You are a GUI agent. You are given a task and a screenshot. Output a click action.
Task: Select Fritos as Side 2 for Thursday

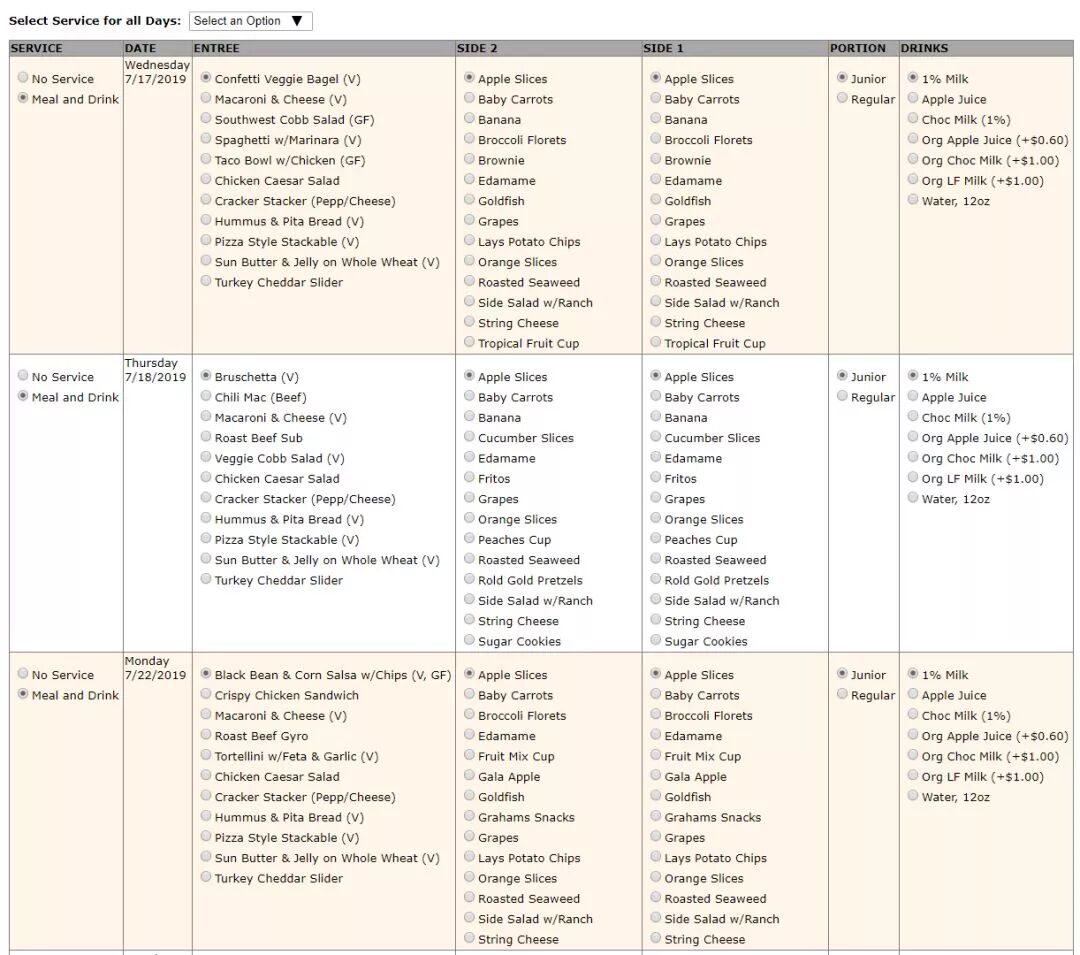(x=469, y=477)
